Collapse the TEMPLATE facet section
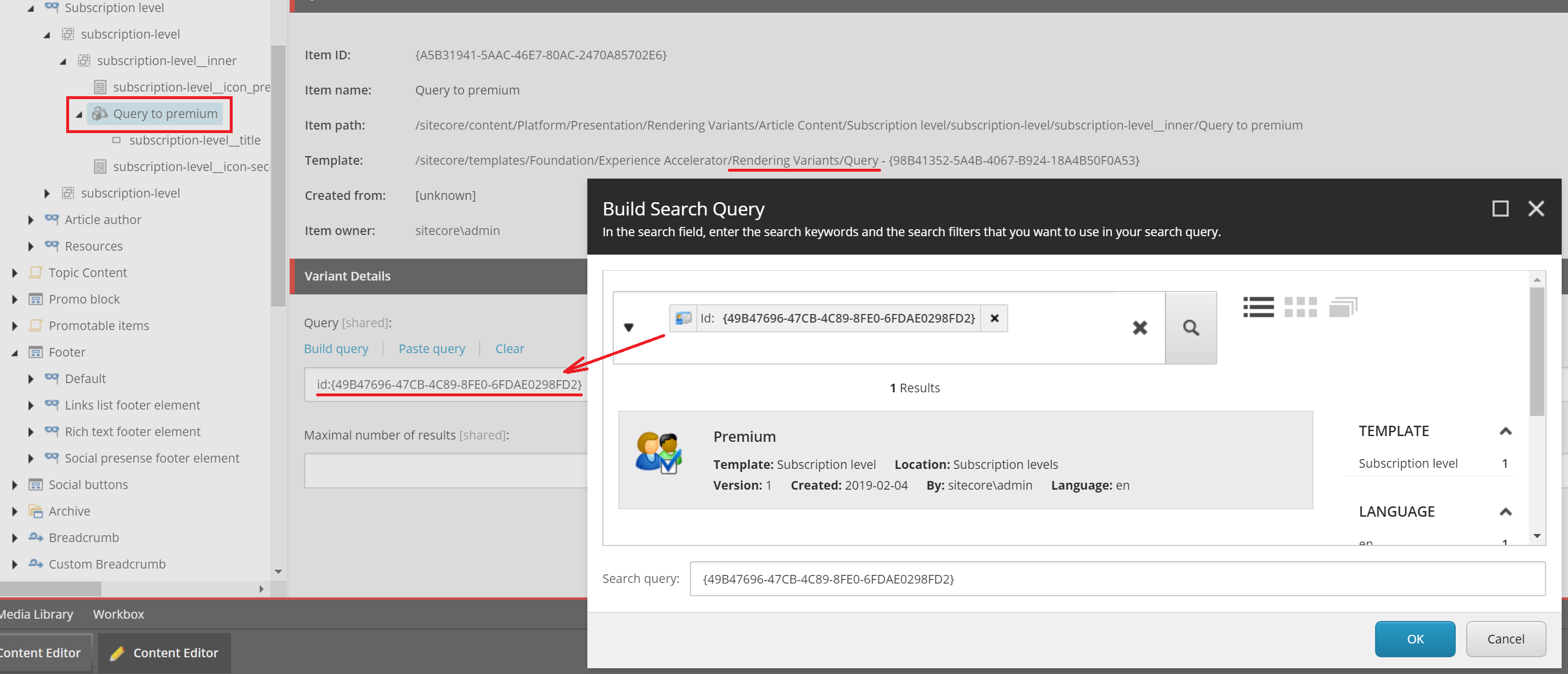 tap(1505, 431)
